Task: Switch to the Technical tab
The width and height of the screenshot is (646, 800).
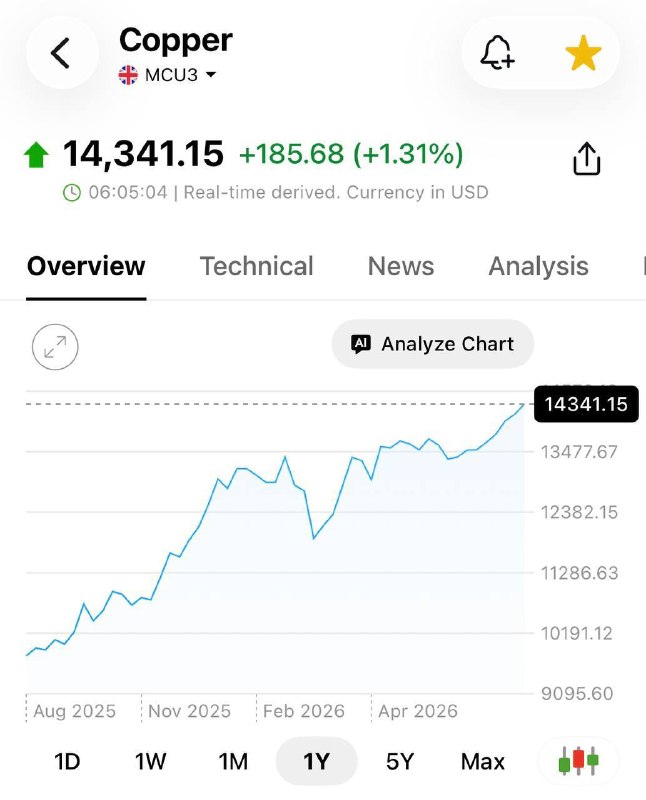Action: click(256, 266)
